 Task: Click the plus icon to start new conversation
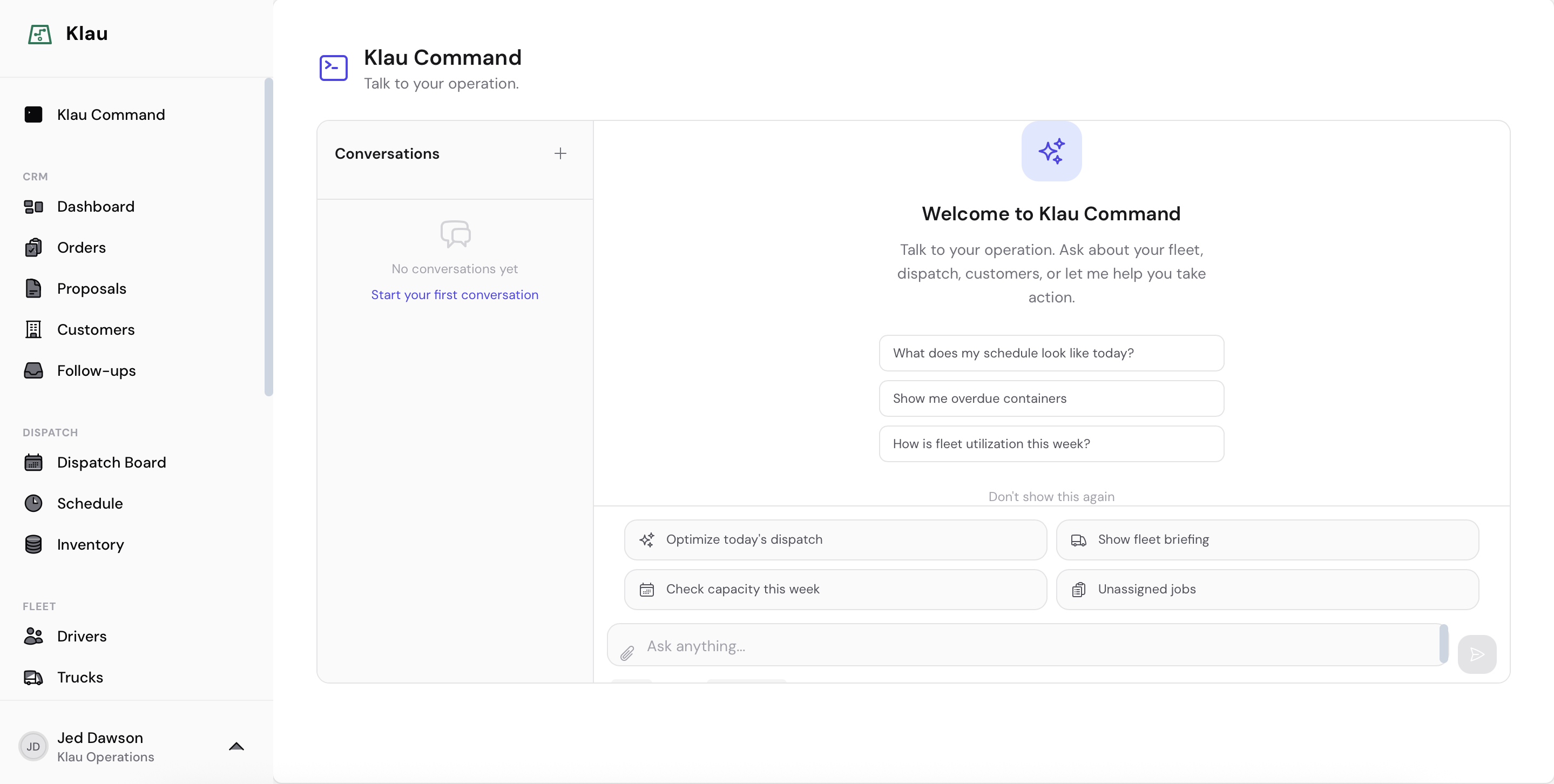[560, 154]
